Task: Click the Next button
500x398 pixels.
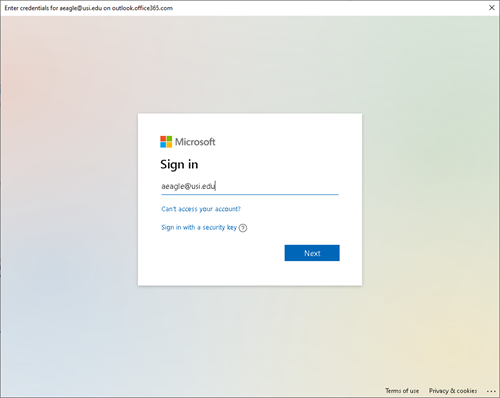Action: click(x=312, y=253)
